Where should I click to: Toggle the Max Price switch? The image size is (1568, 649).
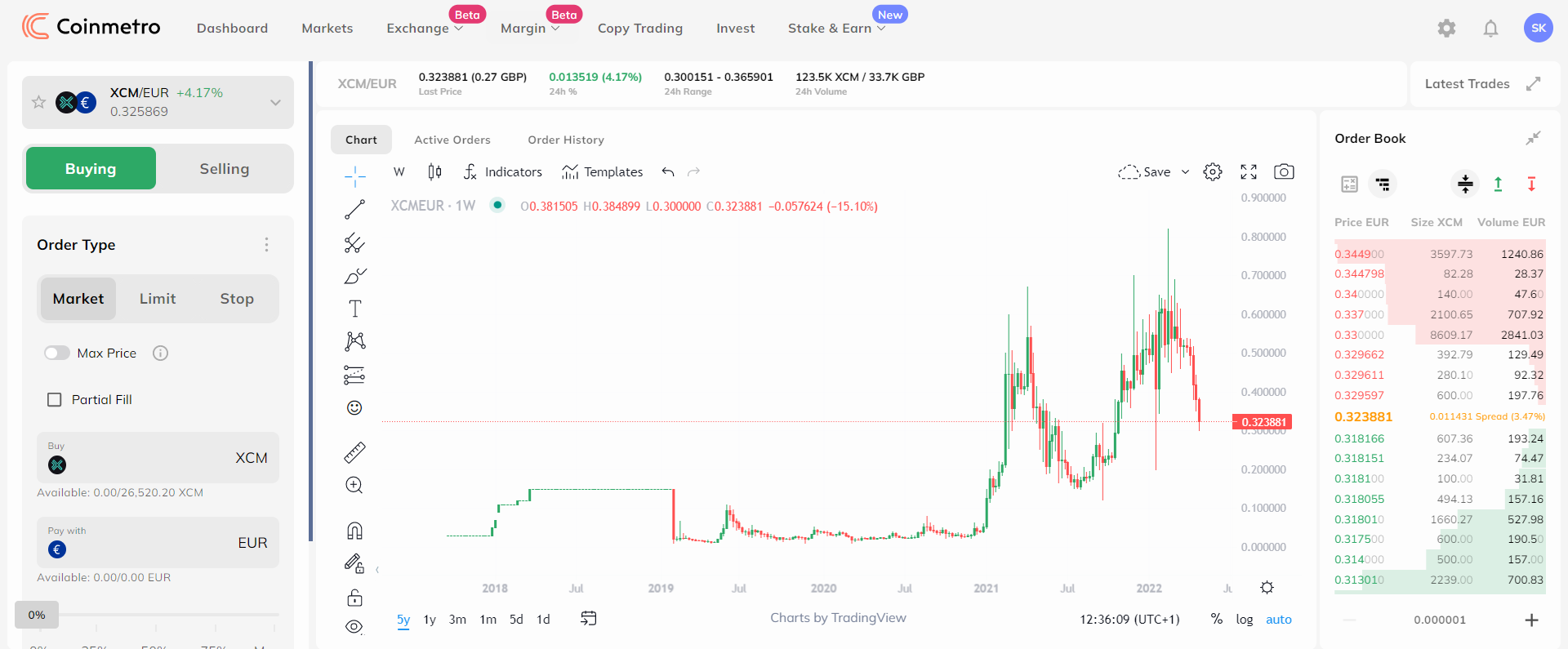[x=57, y=353]
